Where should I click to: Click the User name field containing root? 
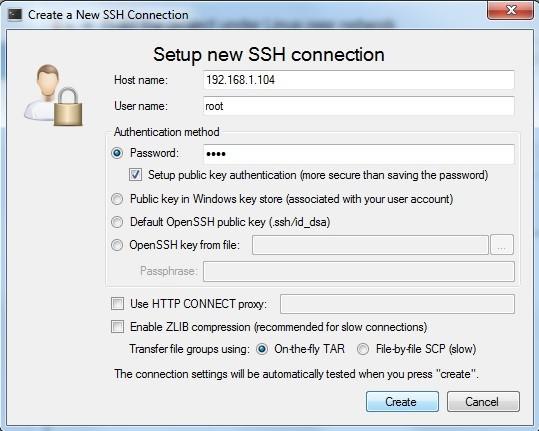359,106
